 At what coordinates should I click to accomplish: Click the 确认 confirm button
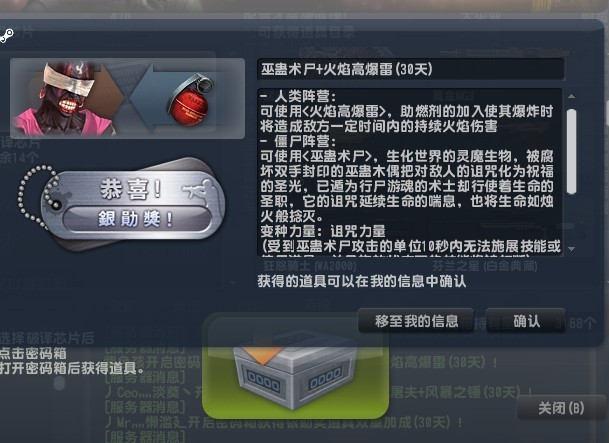(525, 321)
